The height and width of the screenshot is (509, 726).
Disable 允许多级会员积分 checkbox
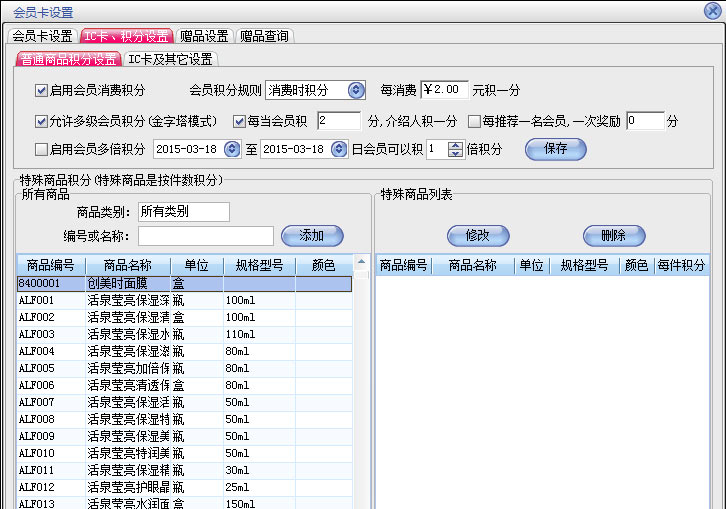[x=41, y=121]
